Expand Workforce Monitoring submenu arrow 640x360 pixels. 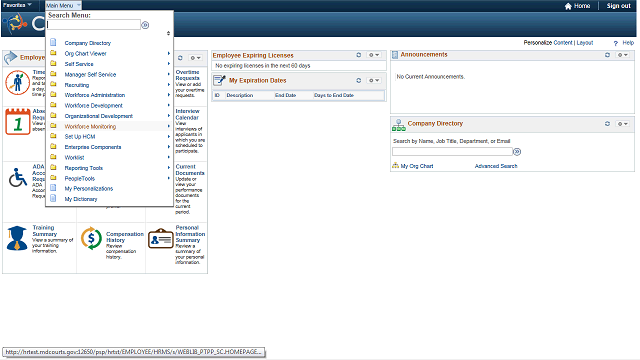169,127
